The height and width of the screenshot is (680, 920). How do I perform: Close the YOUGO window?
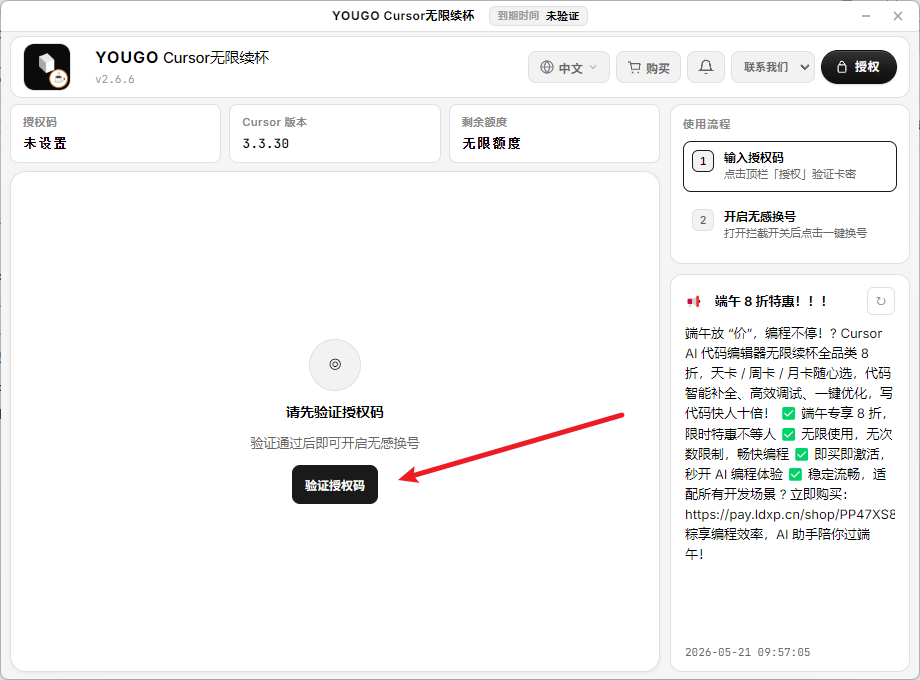(898, 16)
